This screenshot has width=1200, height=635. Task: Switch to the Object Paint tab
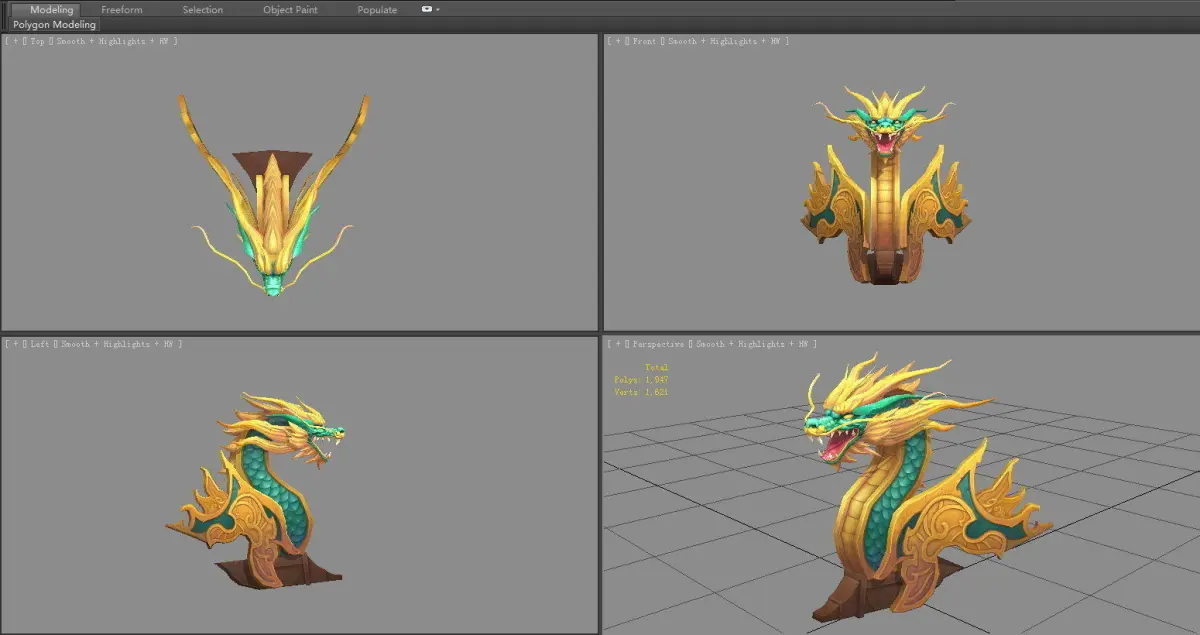point(292,10)
